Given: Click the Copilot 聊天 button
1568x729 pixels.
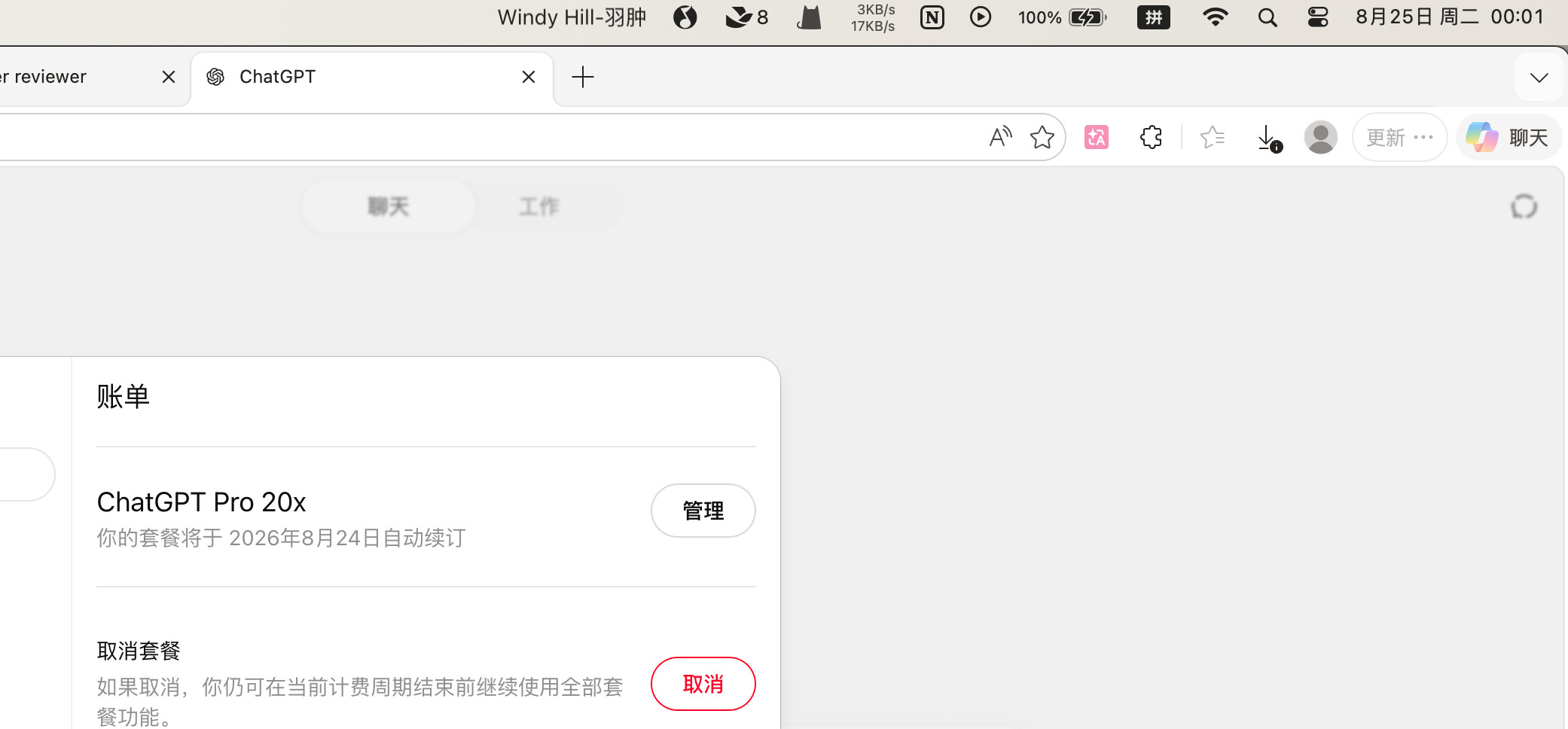Looking at the screenshot, I should (1509, 137).
